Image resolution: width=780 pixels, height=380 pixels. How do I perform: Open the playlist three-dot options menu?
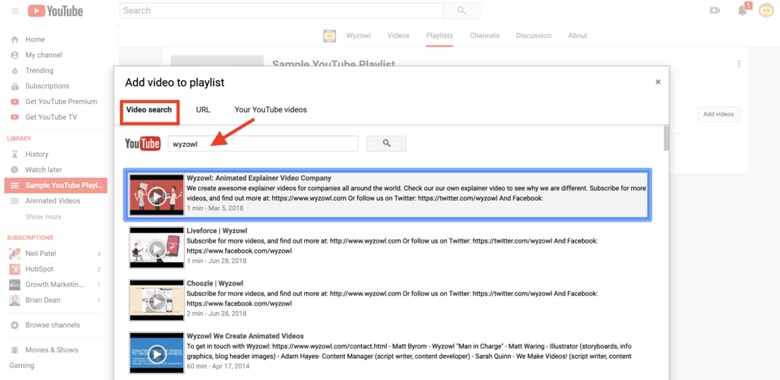coord(739,64)
